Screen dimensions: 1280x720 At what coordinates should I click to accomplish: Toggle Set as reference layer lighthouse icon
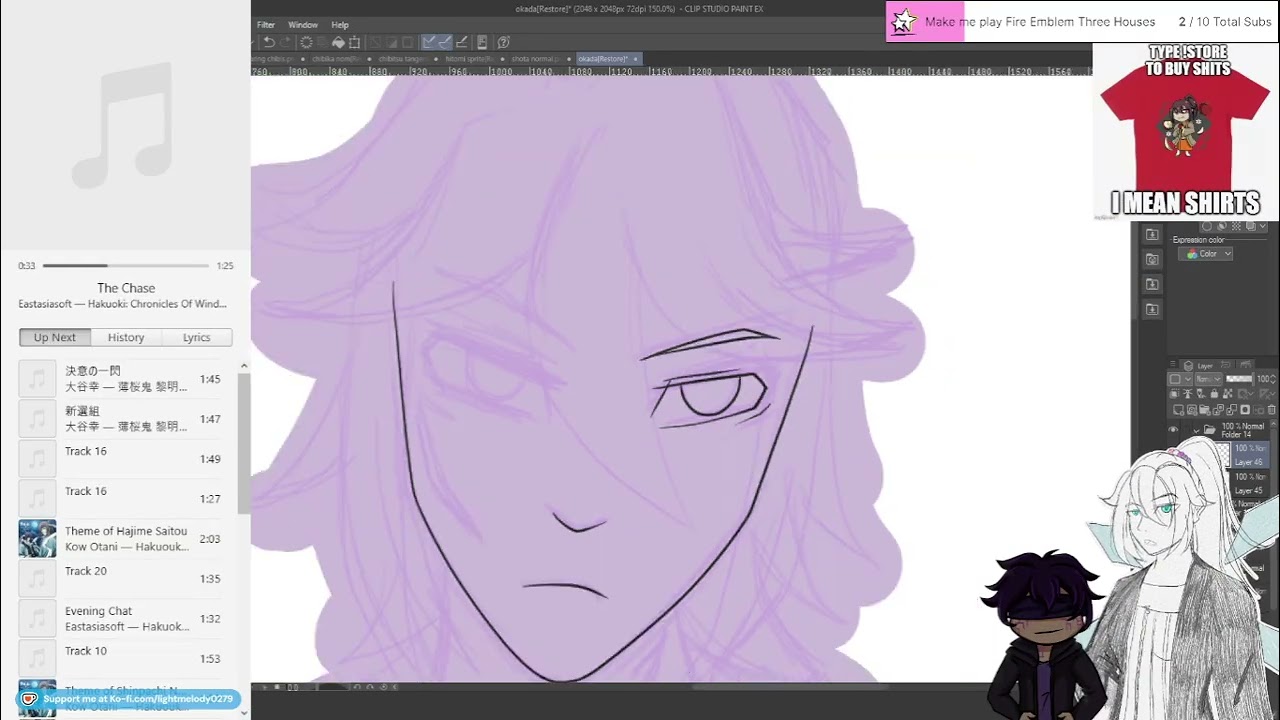coord(1188,393)
